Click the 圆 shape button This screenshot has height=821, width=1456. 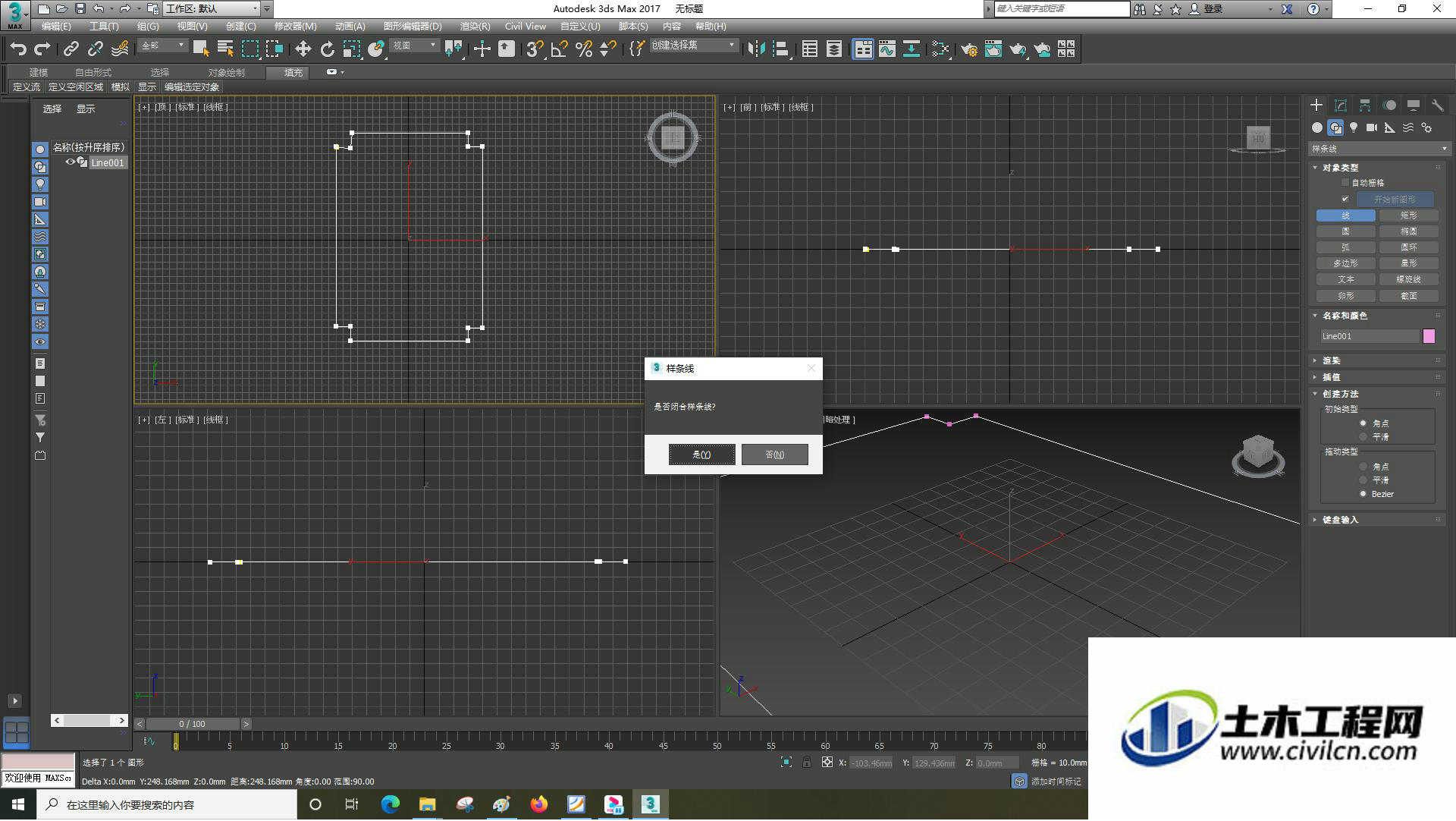pyautogui.click(x=1346, y=232)
